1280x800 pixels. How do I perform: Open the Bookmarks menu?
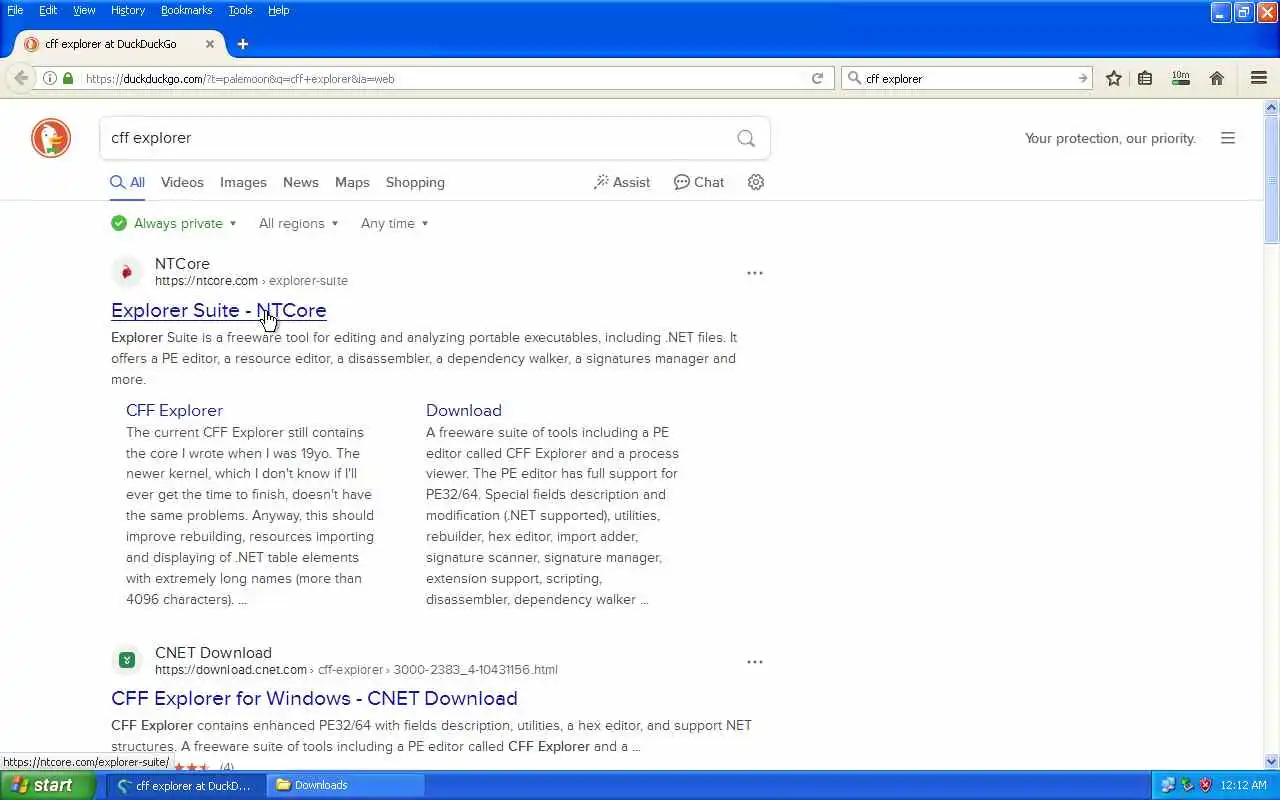(187, 10)
